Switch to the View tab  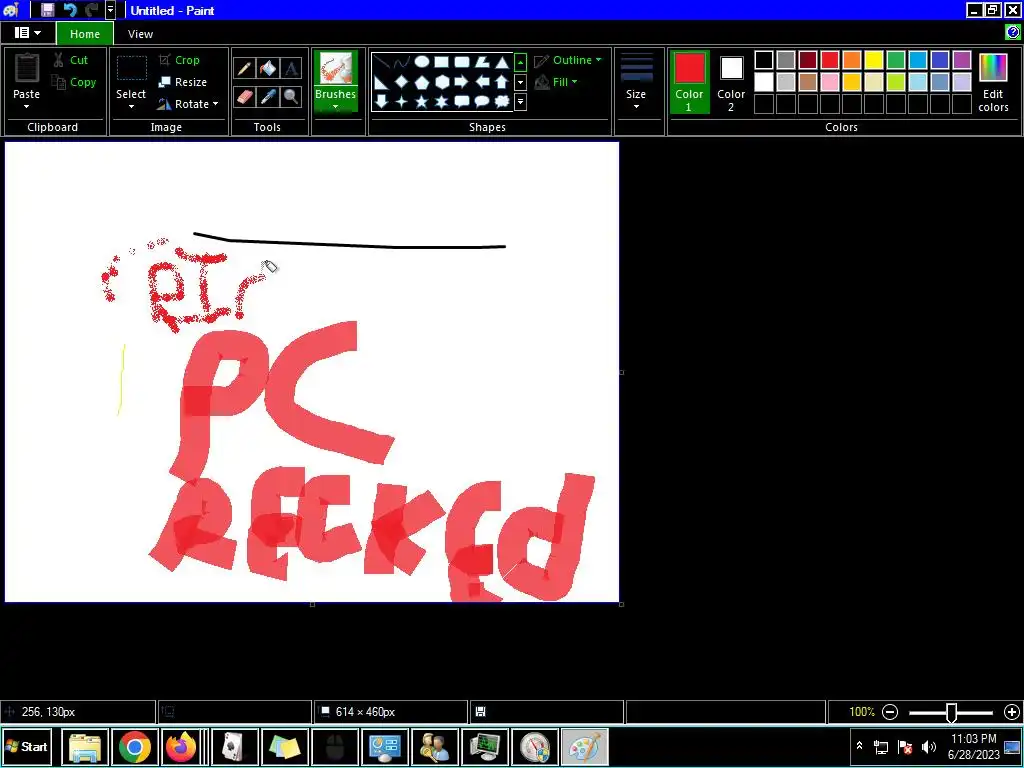140,34
